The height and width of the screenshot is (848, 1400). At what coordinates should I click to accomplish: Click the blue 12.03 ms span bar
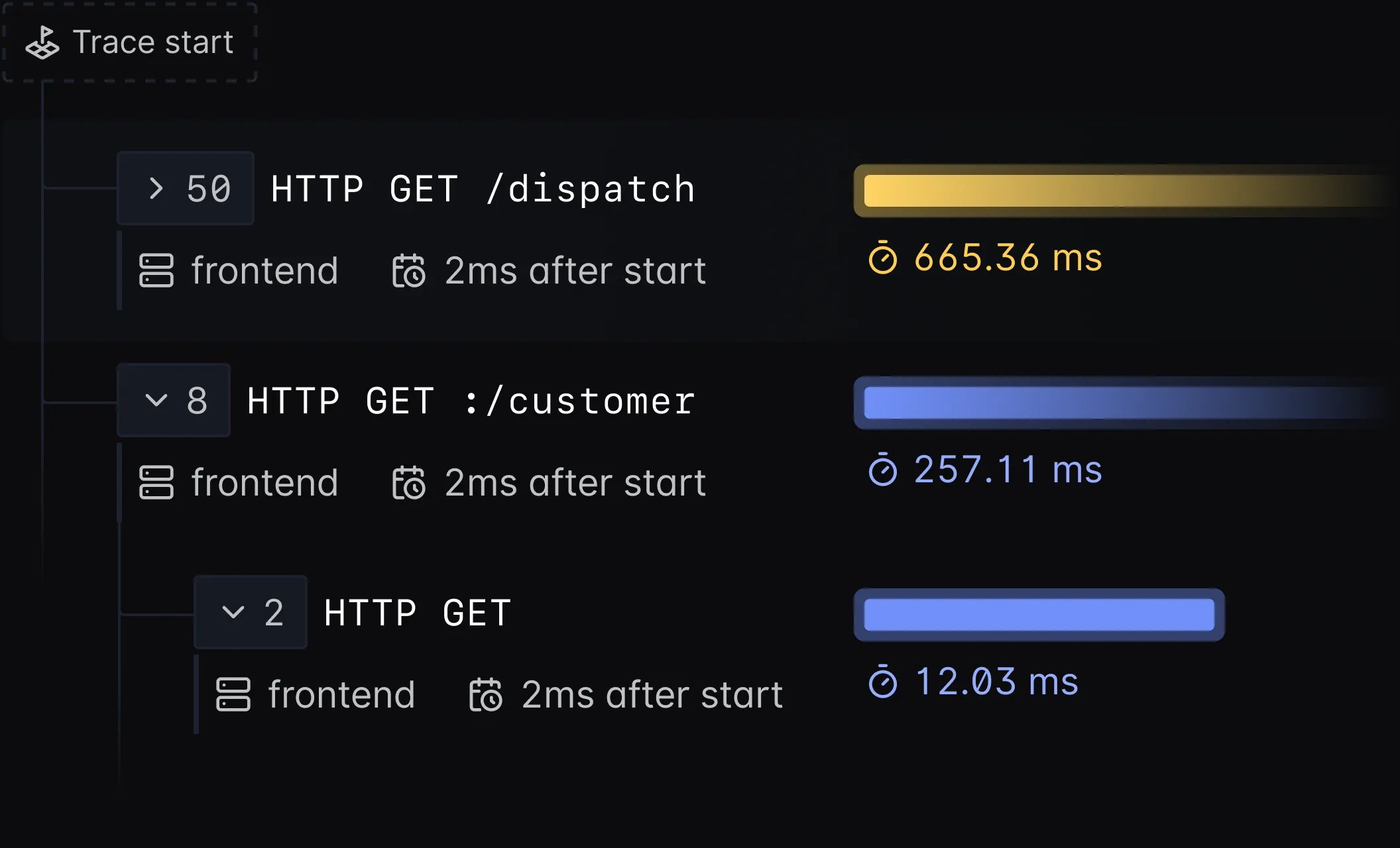[1039, 615]
